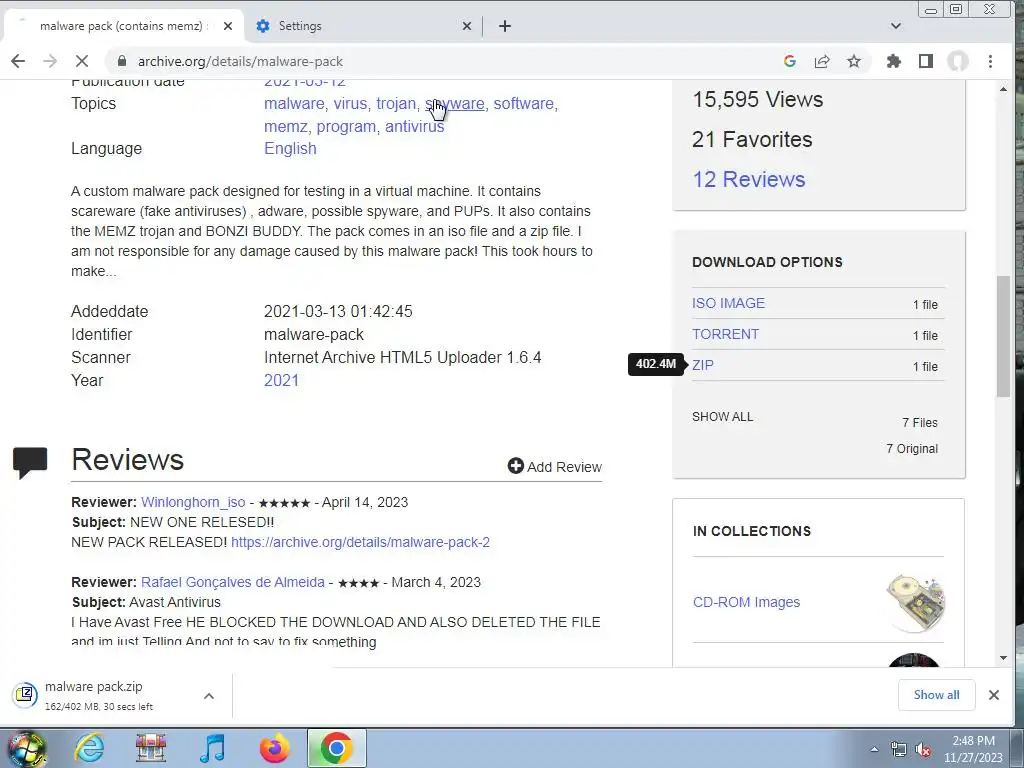Go back to the previous page
Viewport: 1024px width, 768px height.
tap(18, 61)
